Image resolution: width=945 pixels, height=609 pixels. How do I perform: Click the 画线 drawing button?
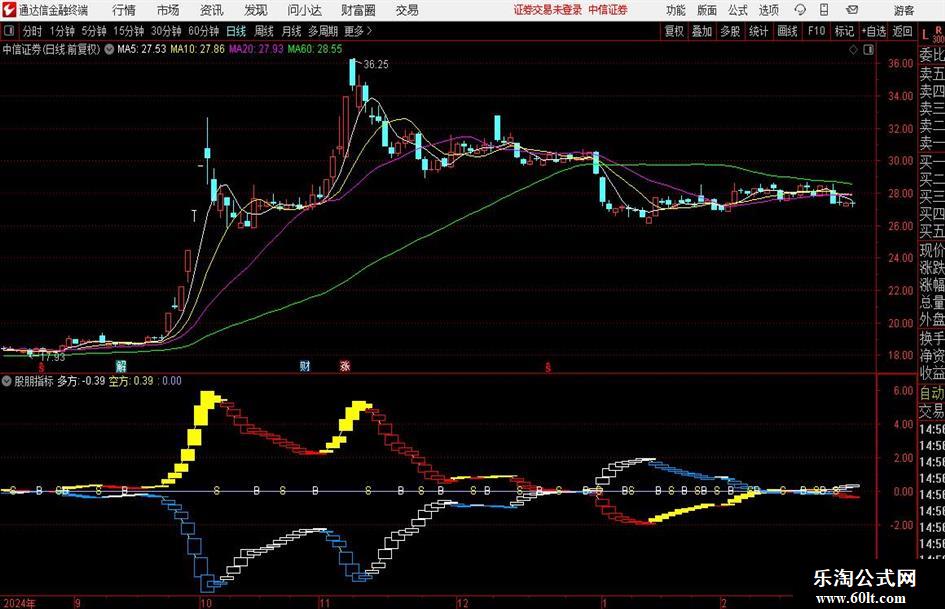(x=787, y=31)
